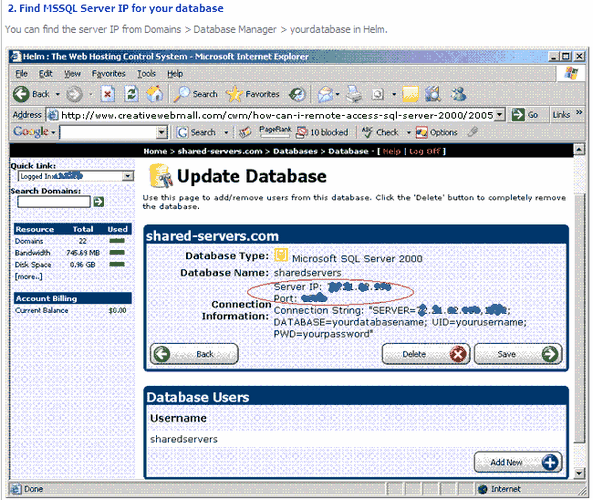Click the Search Domains text field
This screenshot has height=500, width=593.
(x=54, y=202)
